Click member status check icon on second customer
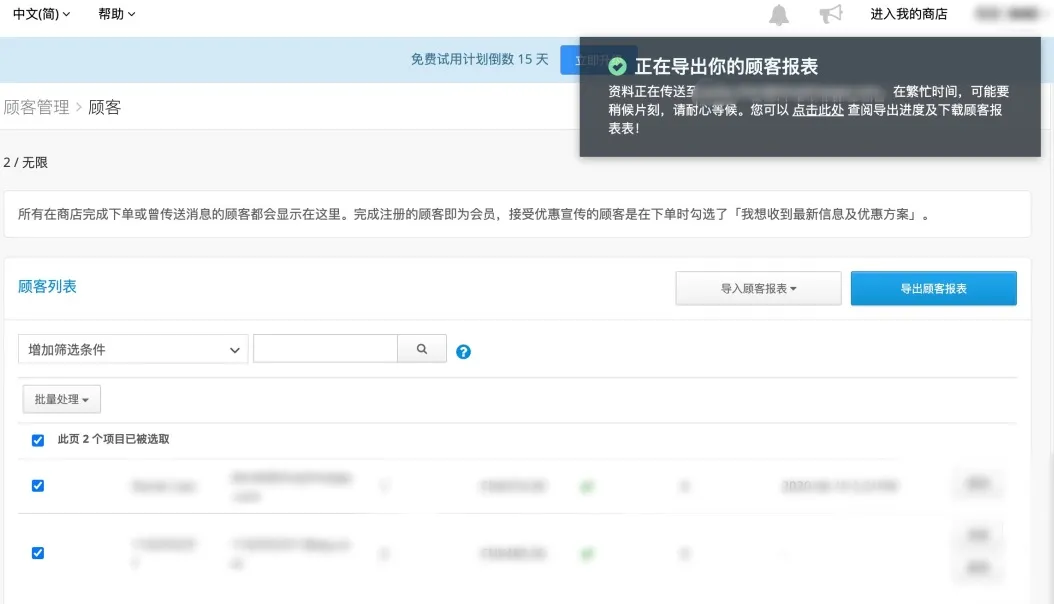This screenshot has height=604, width=1054. [587, 553]
